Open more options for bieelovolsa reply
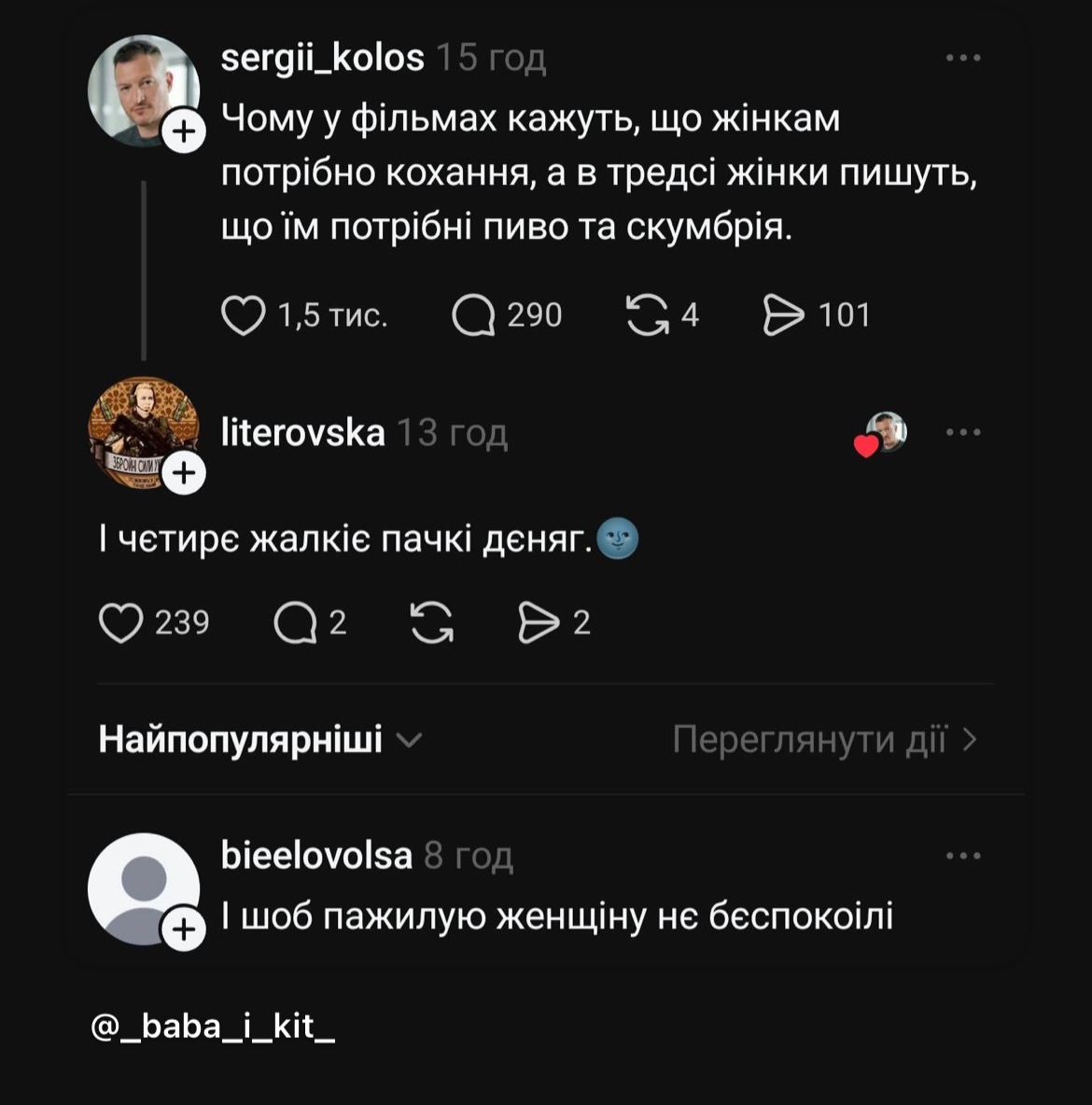Image resolution: width=1092 pixels, height=1105 pixels. coord(963,856)
